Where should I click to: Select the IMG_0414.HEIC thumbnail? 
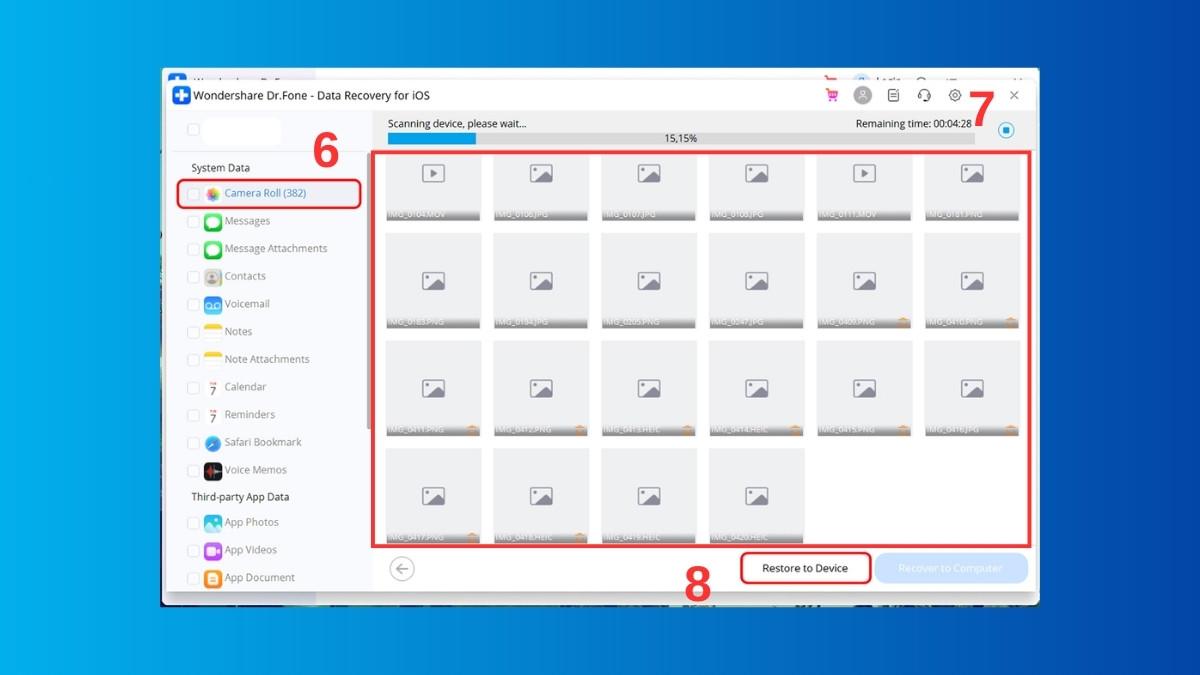pyautogui.click(x=757, y=389)
